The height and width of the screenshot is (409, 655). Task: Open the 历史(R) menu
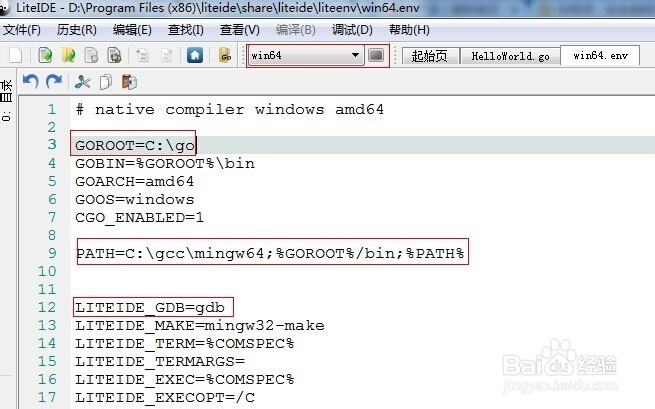tap(77, 30)
